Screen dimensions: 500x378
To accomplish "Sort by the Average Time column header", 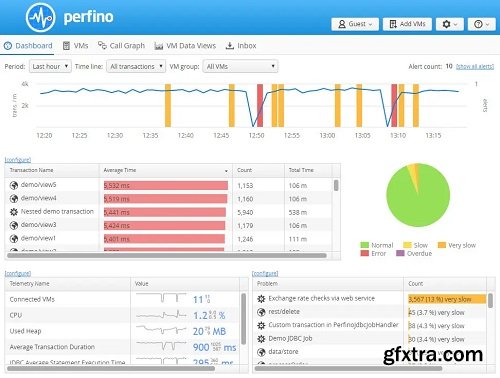I will (x=165, y=170).
